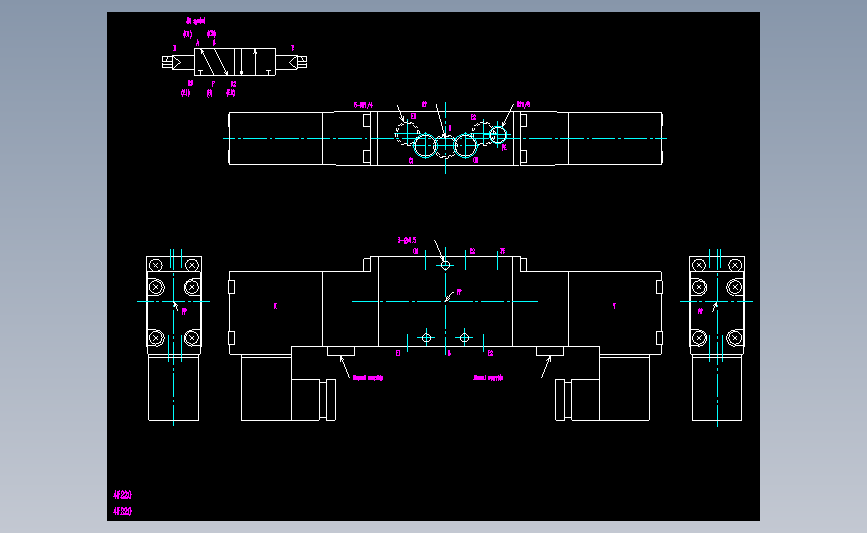The width and height of the screenshot is (867, 533).
Task: Click the lower 4F220 model label
Action: (122, 511)
